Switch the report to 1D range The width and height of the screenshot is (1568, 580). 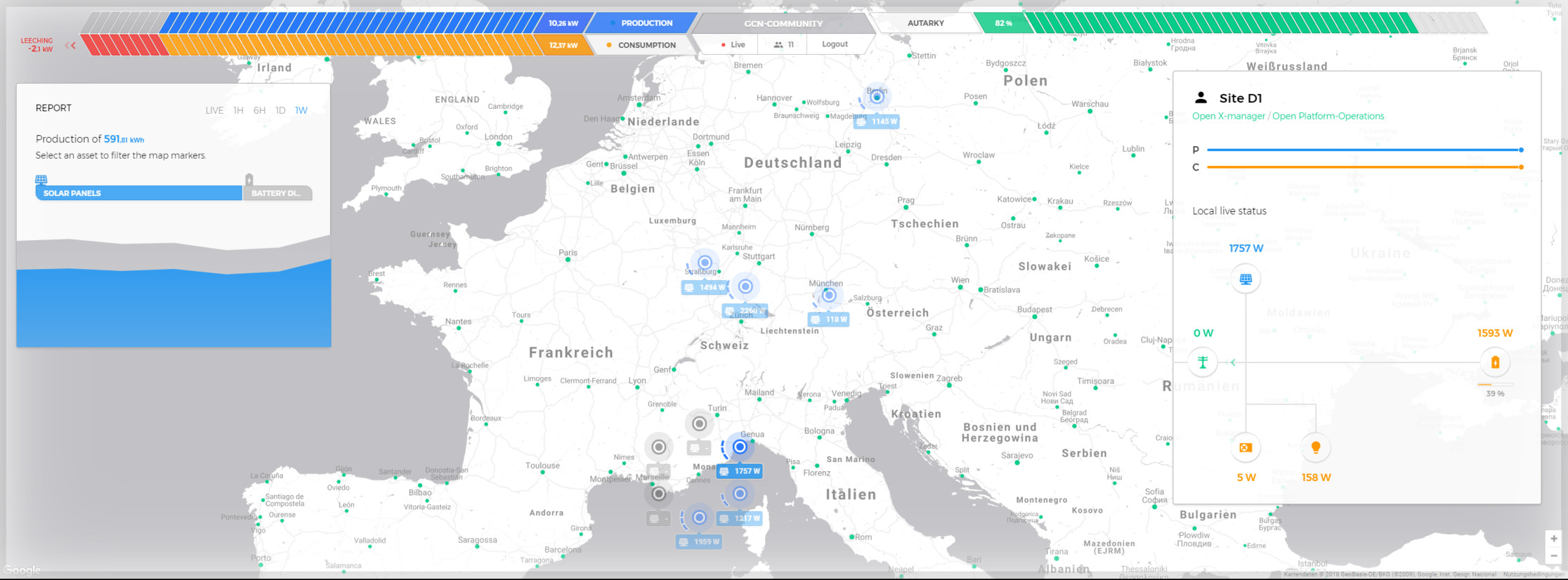tap(280, 110)
